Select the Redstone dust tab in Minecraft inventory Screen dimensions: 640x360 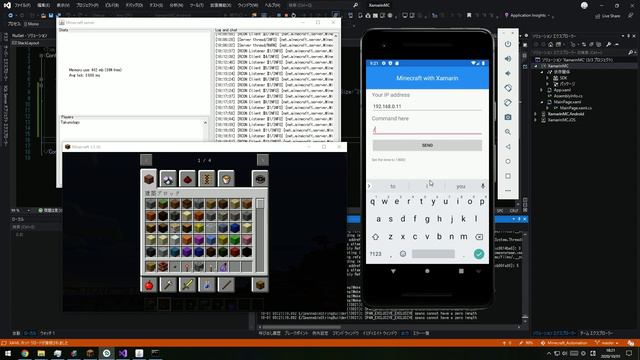(187, 179)
